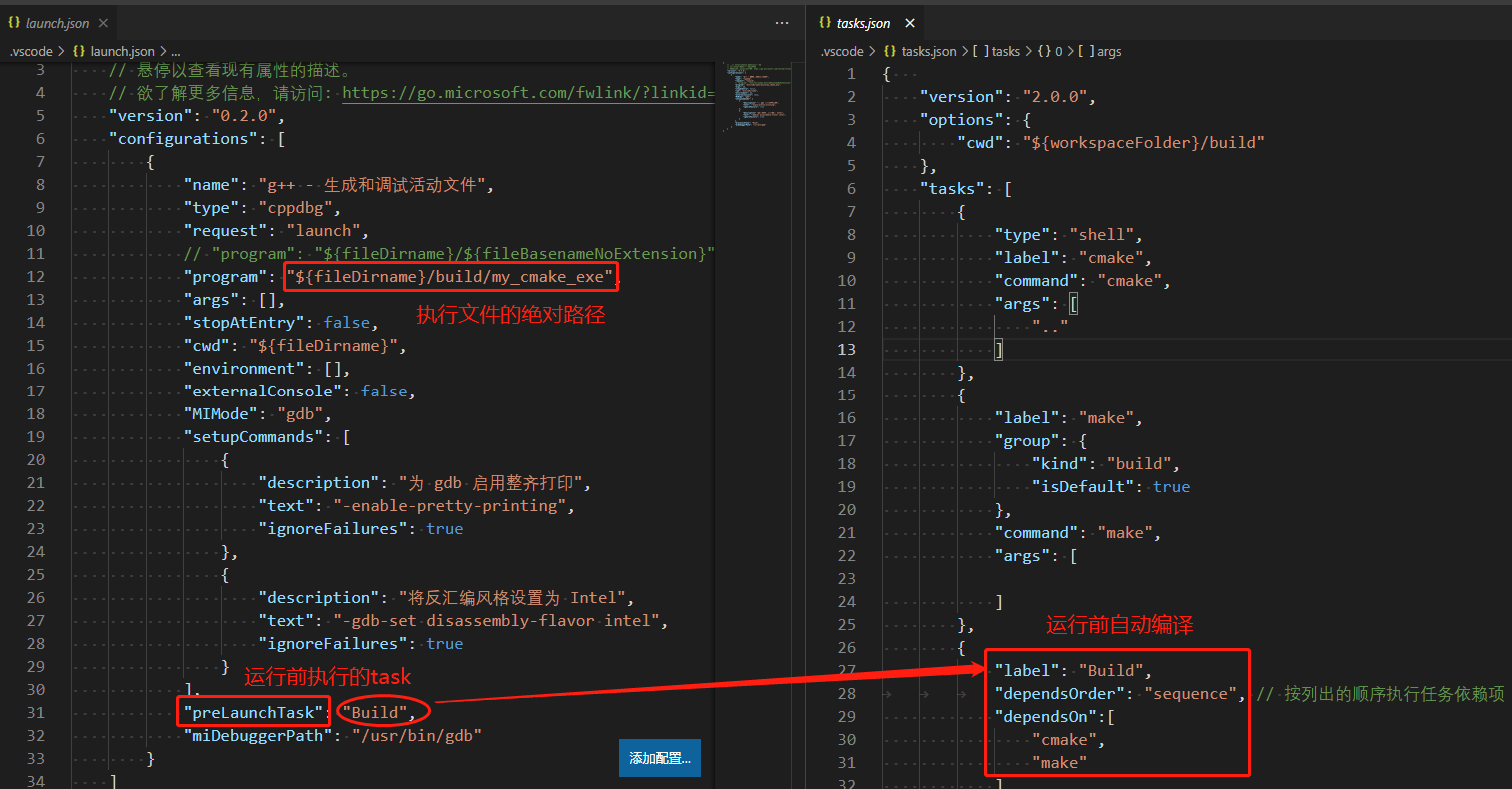Close the launch.json tab
This screenshot has width=1512, height=789.
pos(104,22)
